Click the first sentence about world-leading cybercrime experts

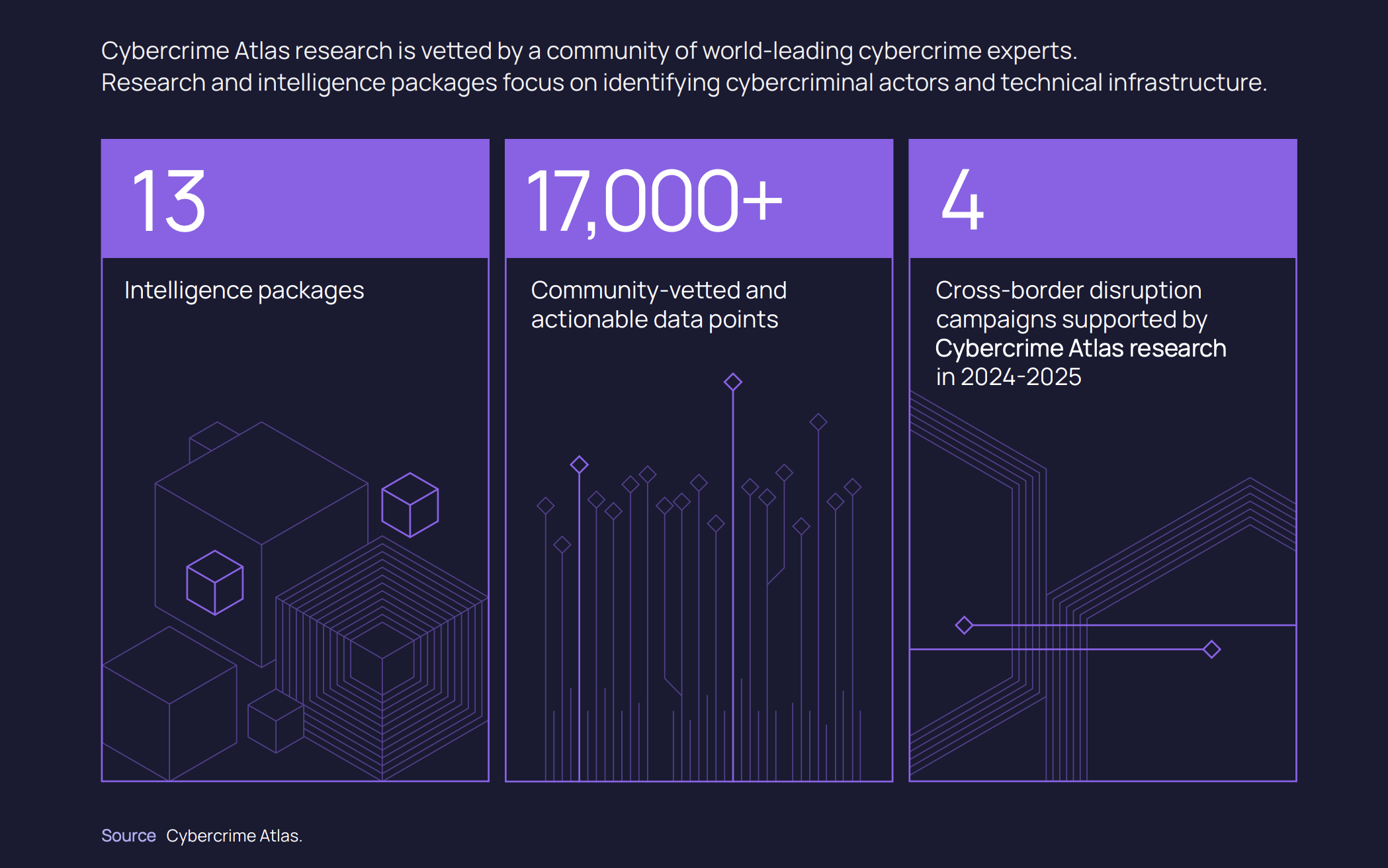coord(589,51)
